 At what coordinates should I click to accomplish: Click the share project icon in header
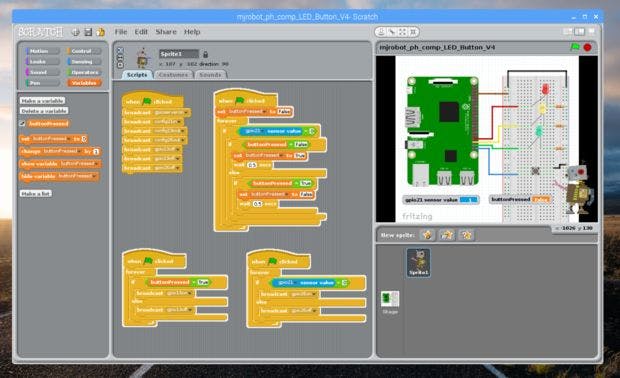(101, 32)
